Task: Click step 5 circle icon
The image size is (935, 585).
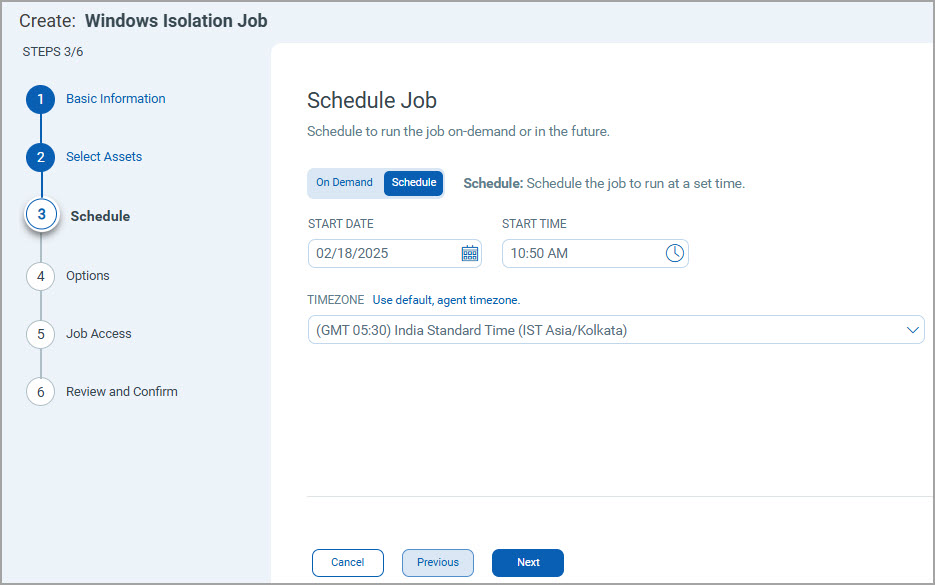Action: point(41,334)
